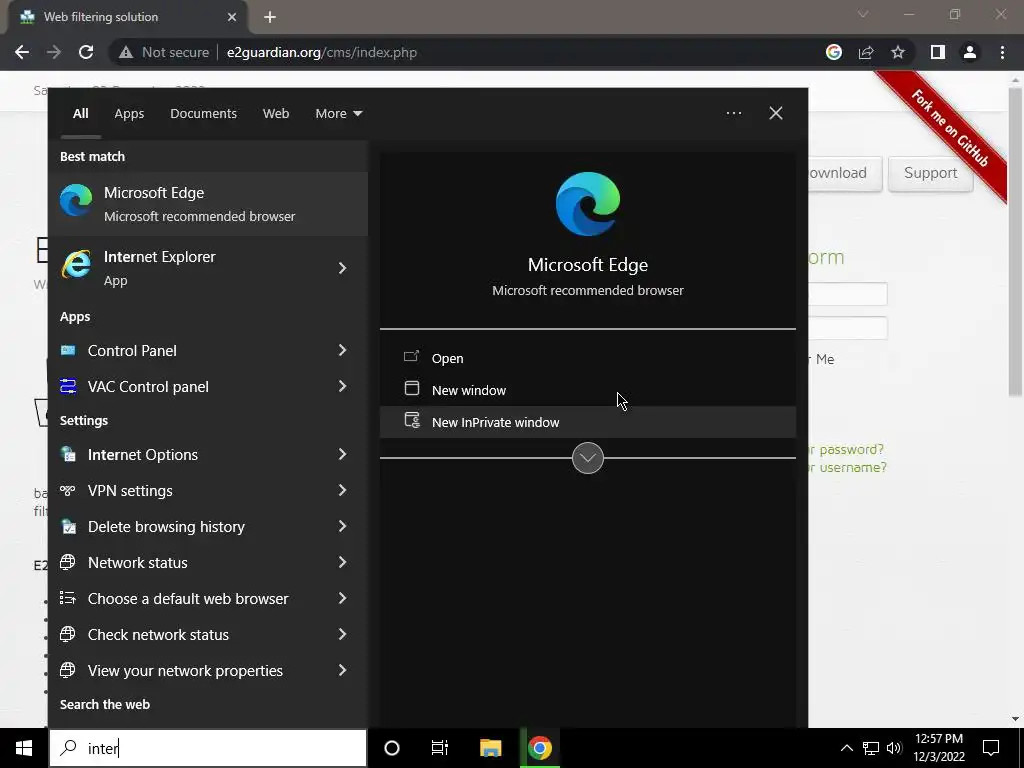Click View your network properties icon

pyautogui.click(x=68, y=670)
